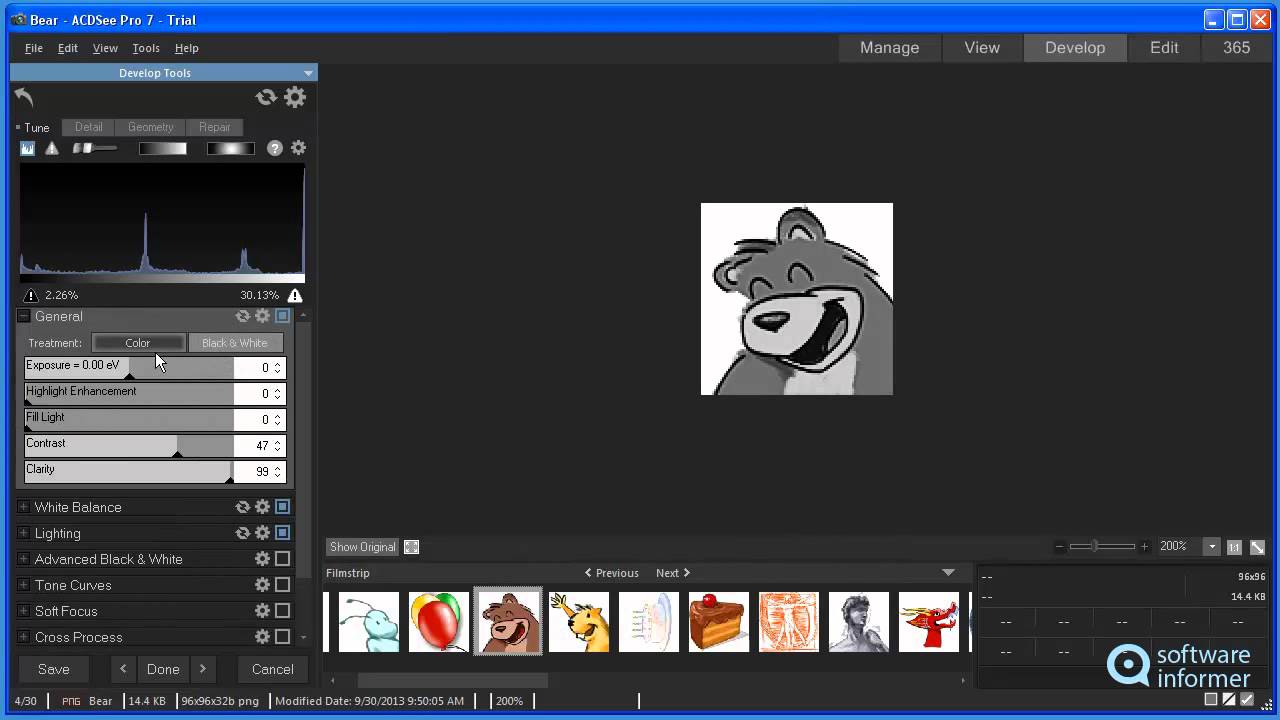Reset the Lighting group
Image resolution: width=1280 pixels, height=720 pixels.
243,533
